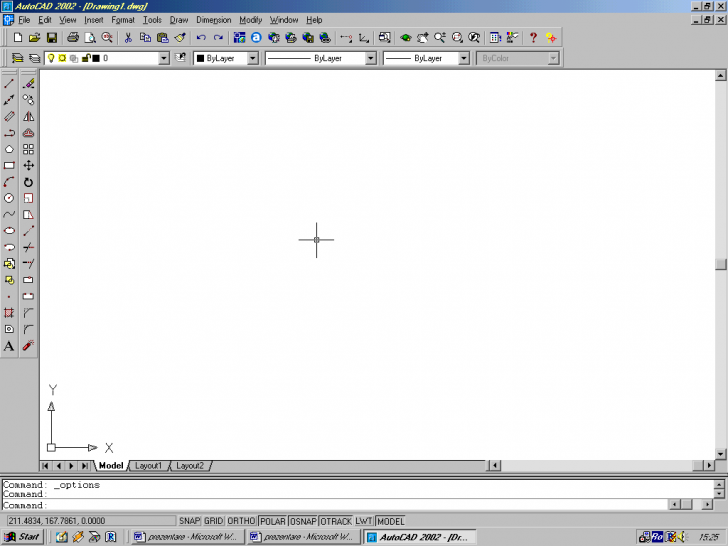
Task: Select the Erase modify tool
Action: [28, 84]
